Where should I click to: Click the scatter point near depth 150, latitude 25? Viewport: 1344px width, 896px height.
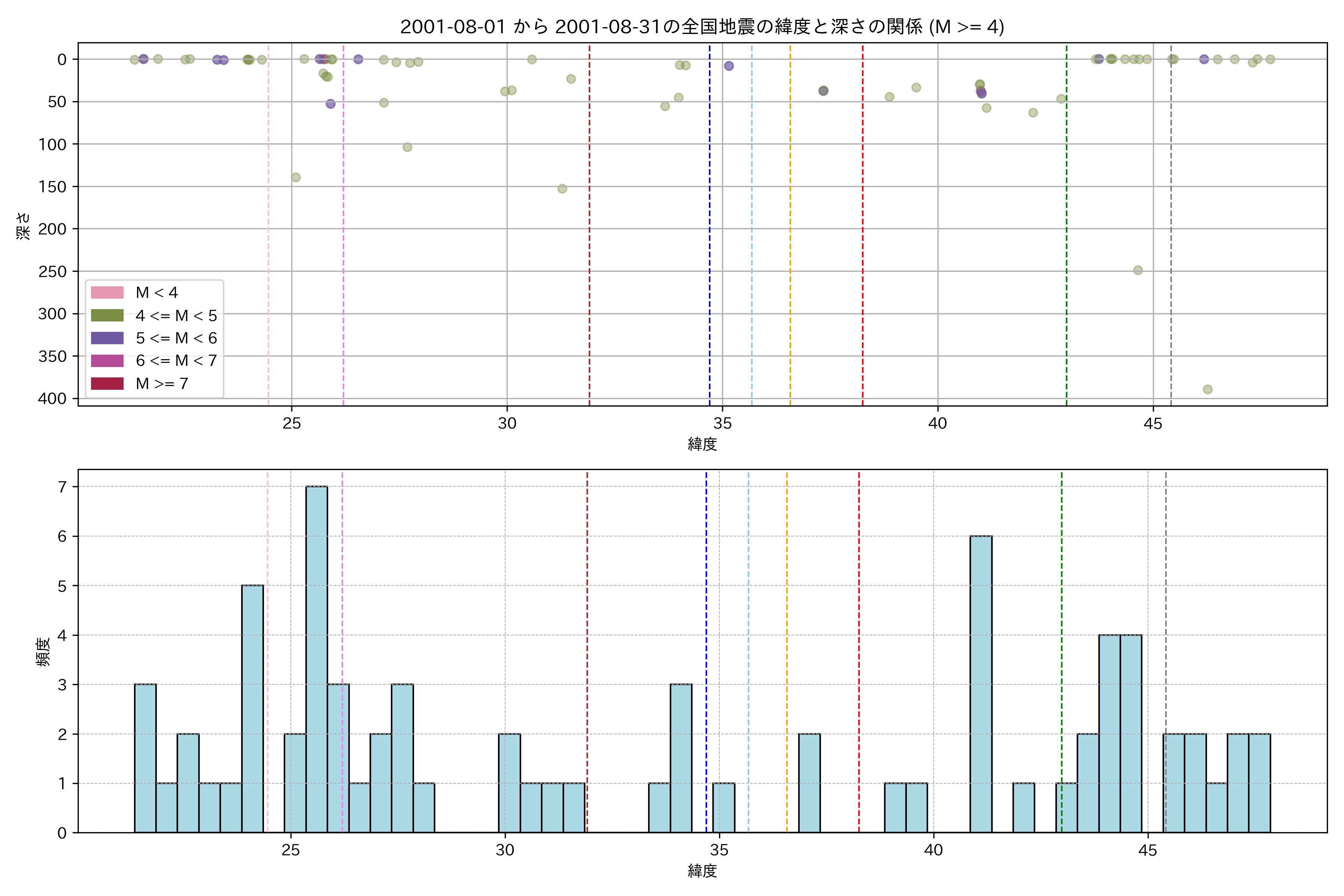pyautogui.click(x=295, y=177)
